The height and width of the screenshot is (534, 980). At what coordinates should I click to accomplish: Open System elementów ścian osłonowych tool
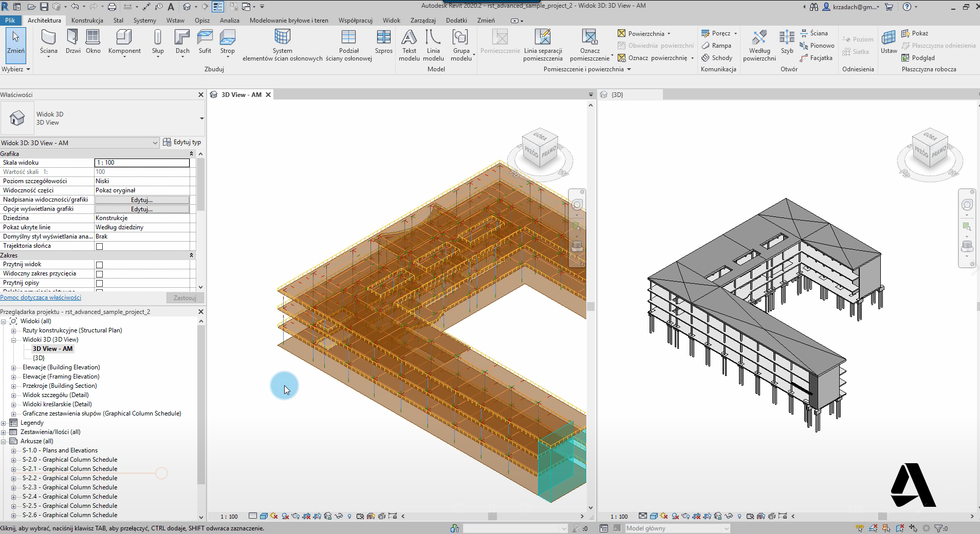282,45
